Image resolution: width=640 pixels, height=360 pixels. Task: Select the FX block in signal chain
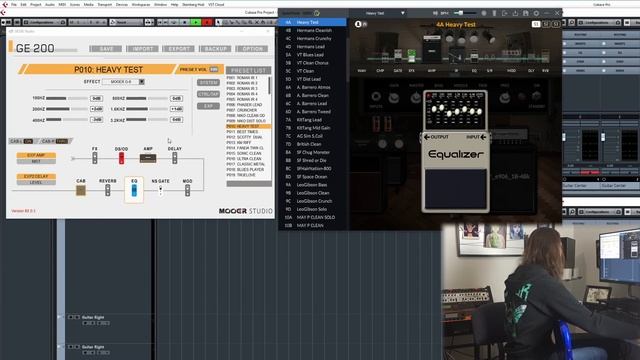click(95, 158)
